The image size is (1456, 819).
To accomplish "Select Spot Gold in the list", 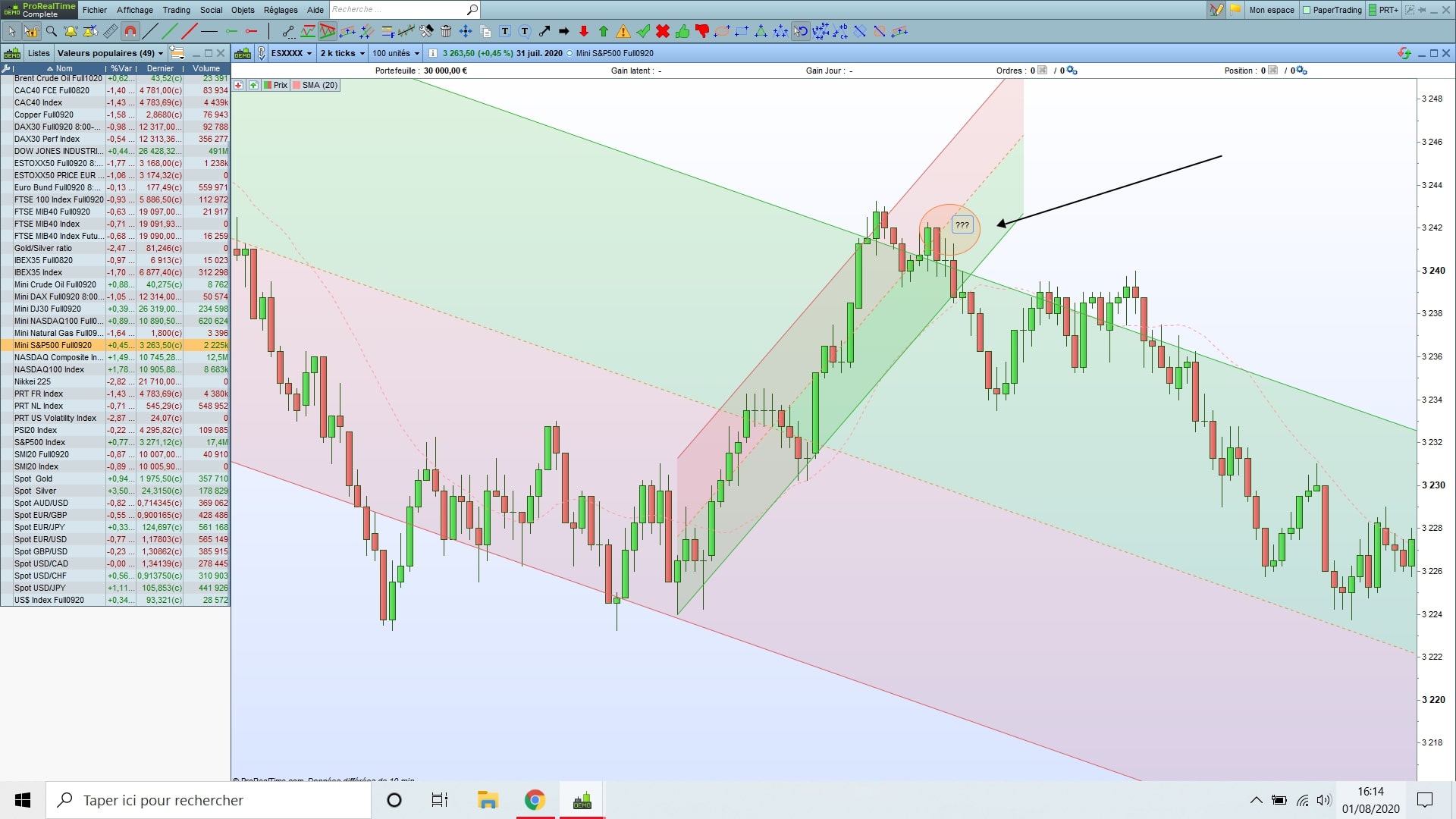I will (x=33, y=479).
